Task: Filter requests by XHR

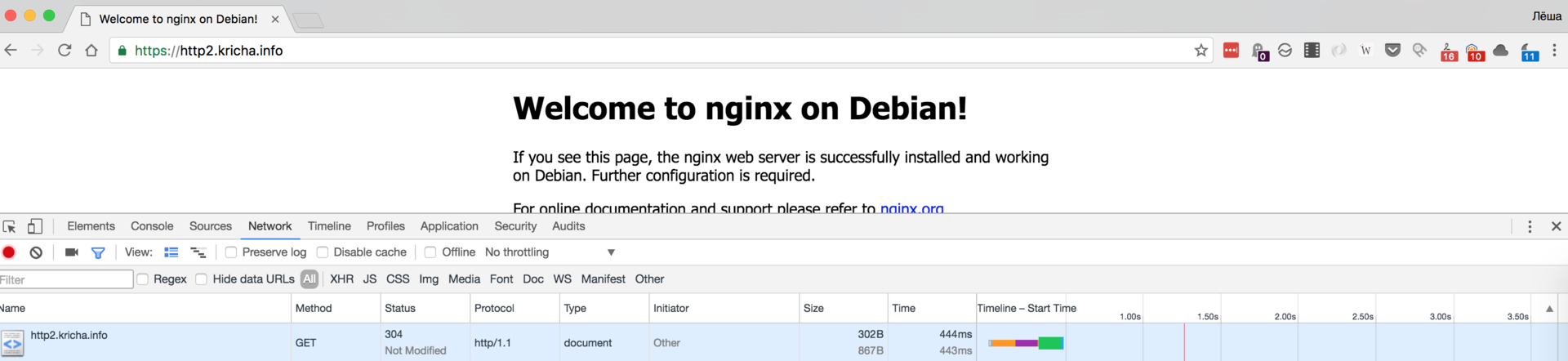Action: (x=341, y=279)
